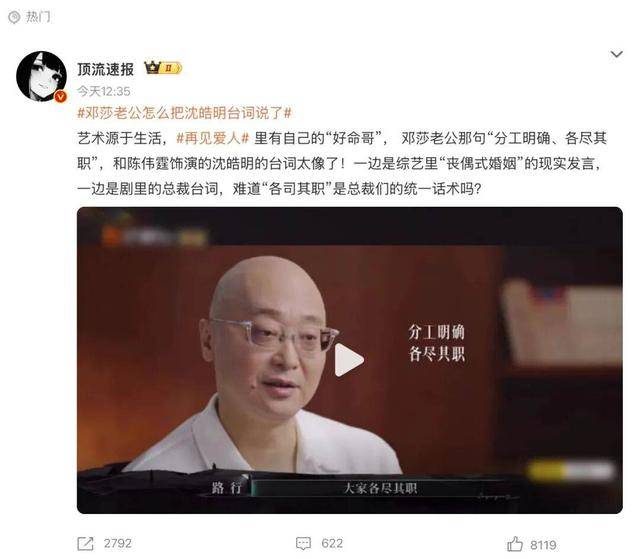
Task: Open the #再见爱人# hashtag link
Action: [212, 138]
